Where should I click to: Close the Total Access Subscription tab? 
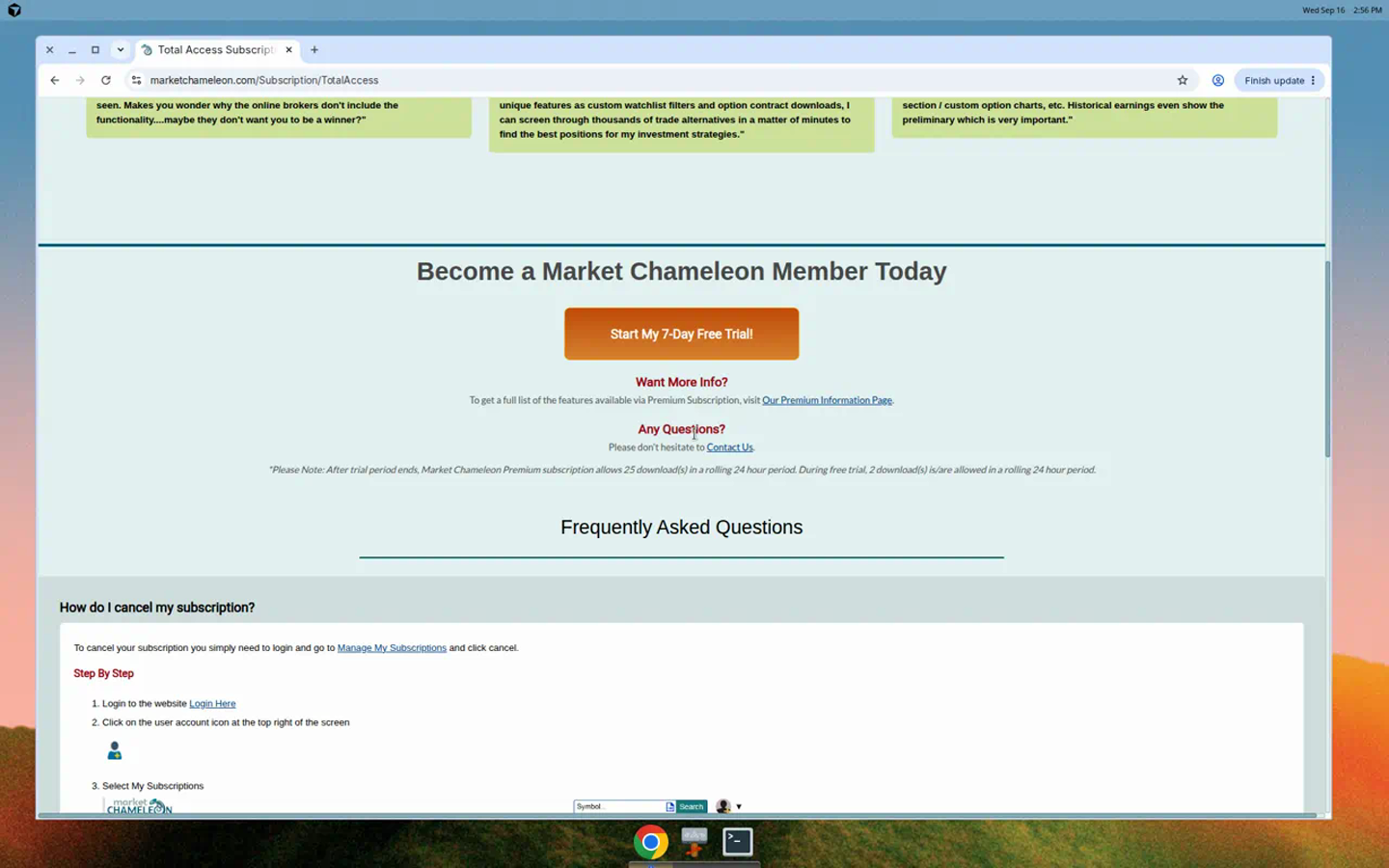click(288, 50)
